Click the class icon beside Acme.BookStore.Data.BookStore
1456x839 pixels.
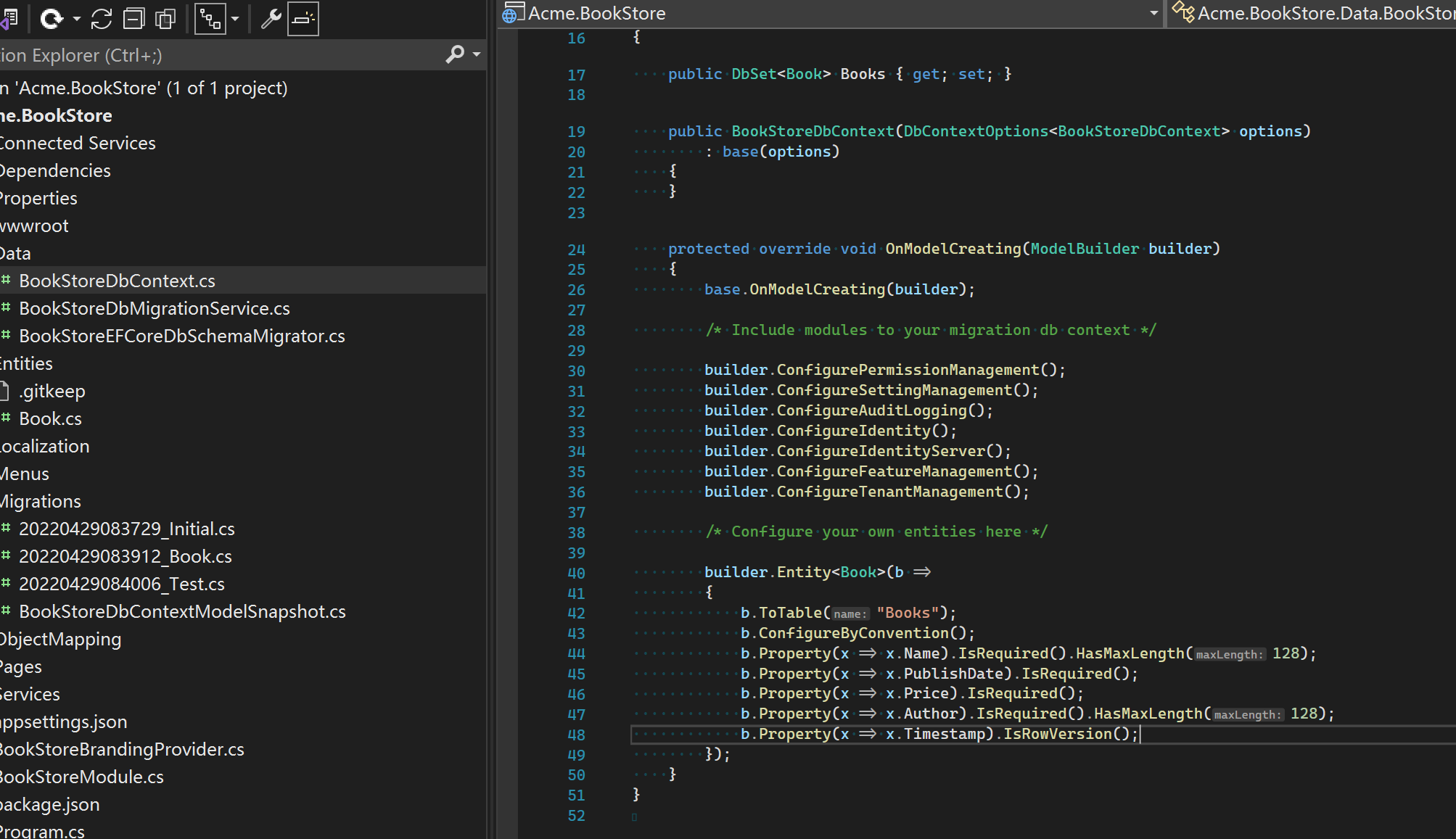pos(1183,12)
